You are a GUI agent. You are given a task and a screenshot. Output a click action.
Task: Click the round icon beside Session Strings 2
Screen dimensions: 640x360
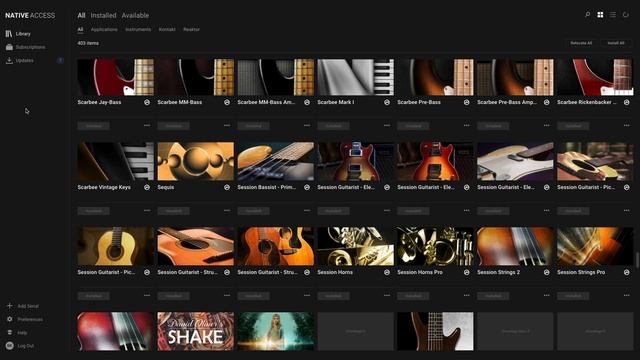[x=547, y=272]
